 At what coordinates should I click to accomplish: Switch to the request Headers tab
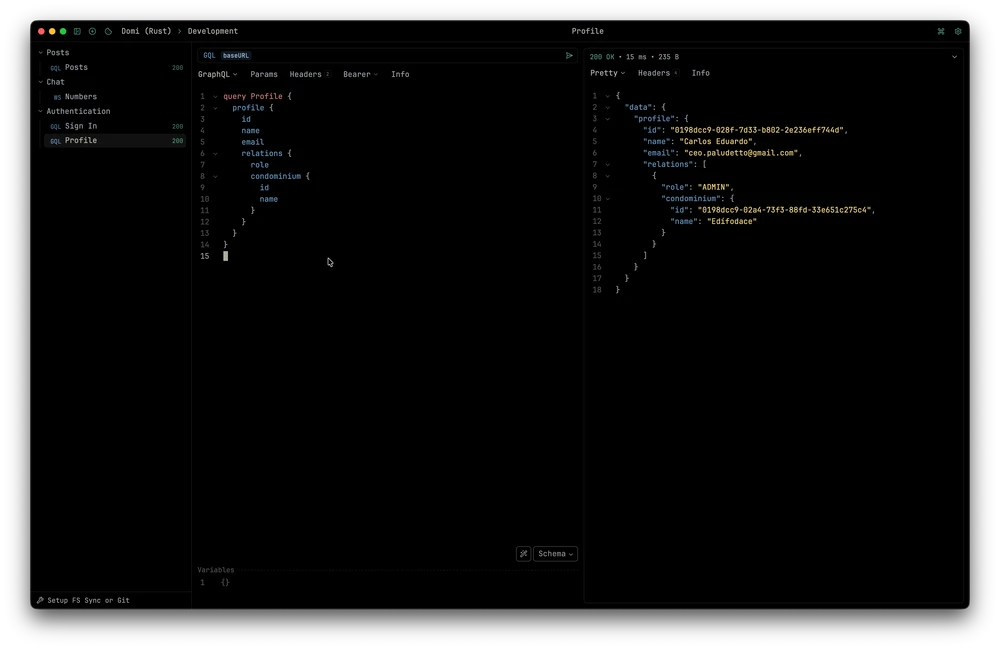309,75
